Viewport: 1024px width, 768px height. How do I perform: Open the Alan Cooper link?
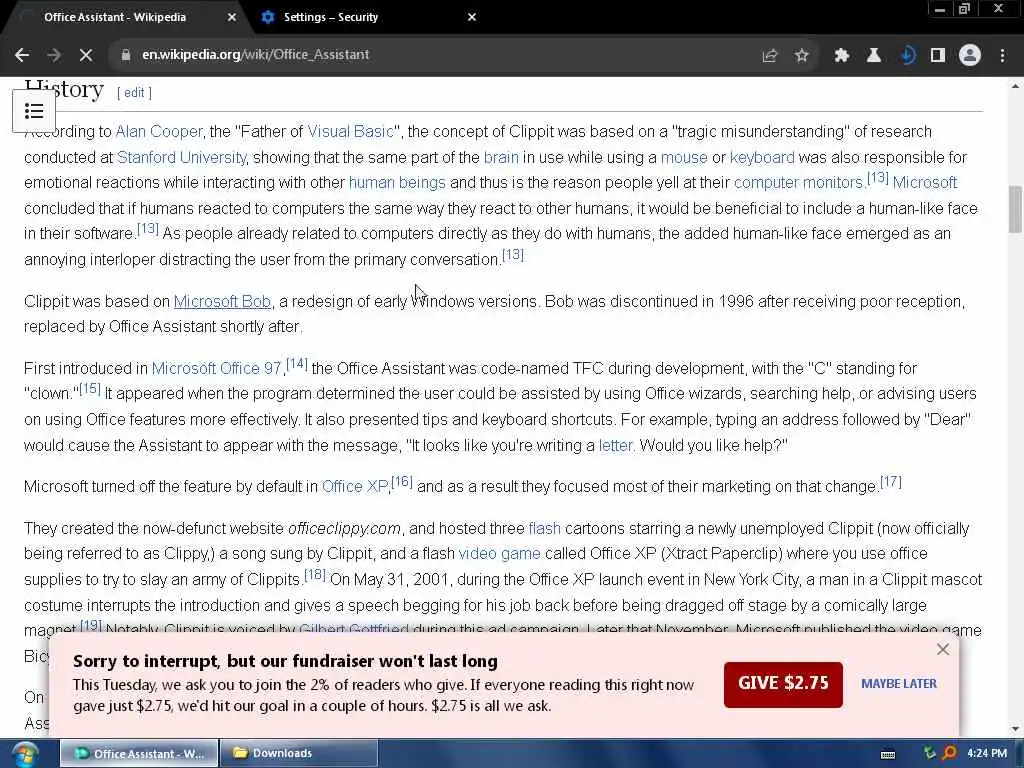tap(159, 131)
